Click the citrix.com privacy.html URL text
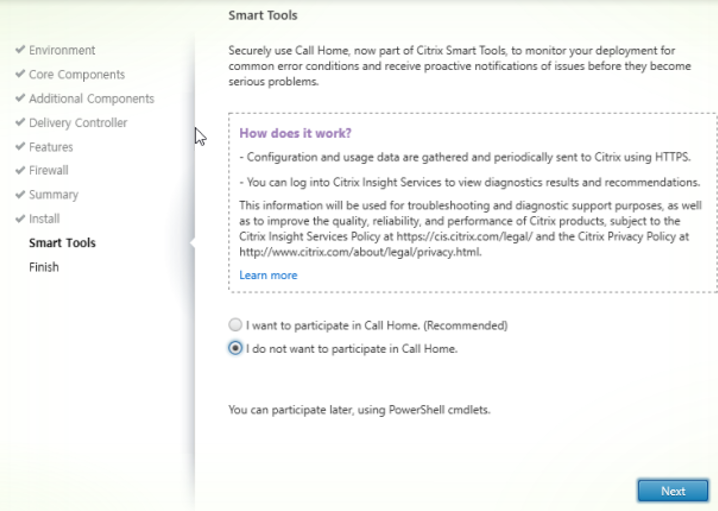The width and height of the screenshot is (718, 511). tap(360, 252)
